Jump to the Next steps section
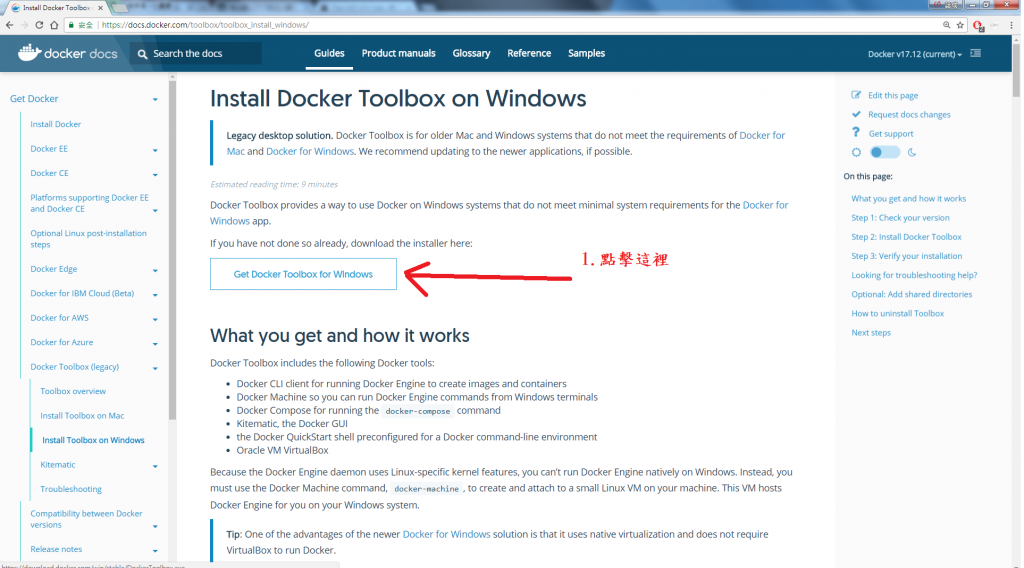1024x568 pixels. click(871, 333)
